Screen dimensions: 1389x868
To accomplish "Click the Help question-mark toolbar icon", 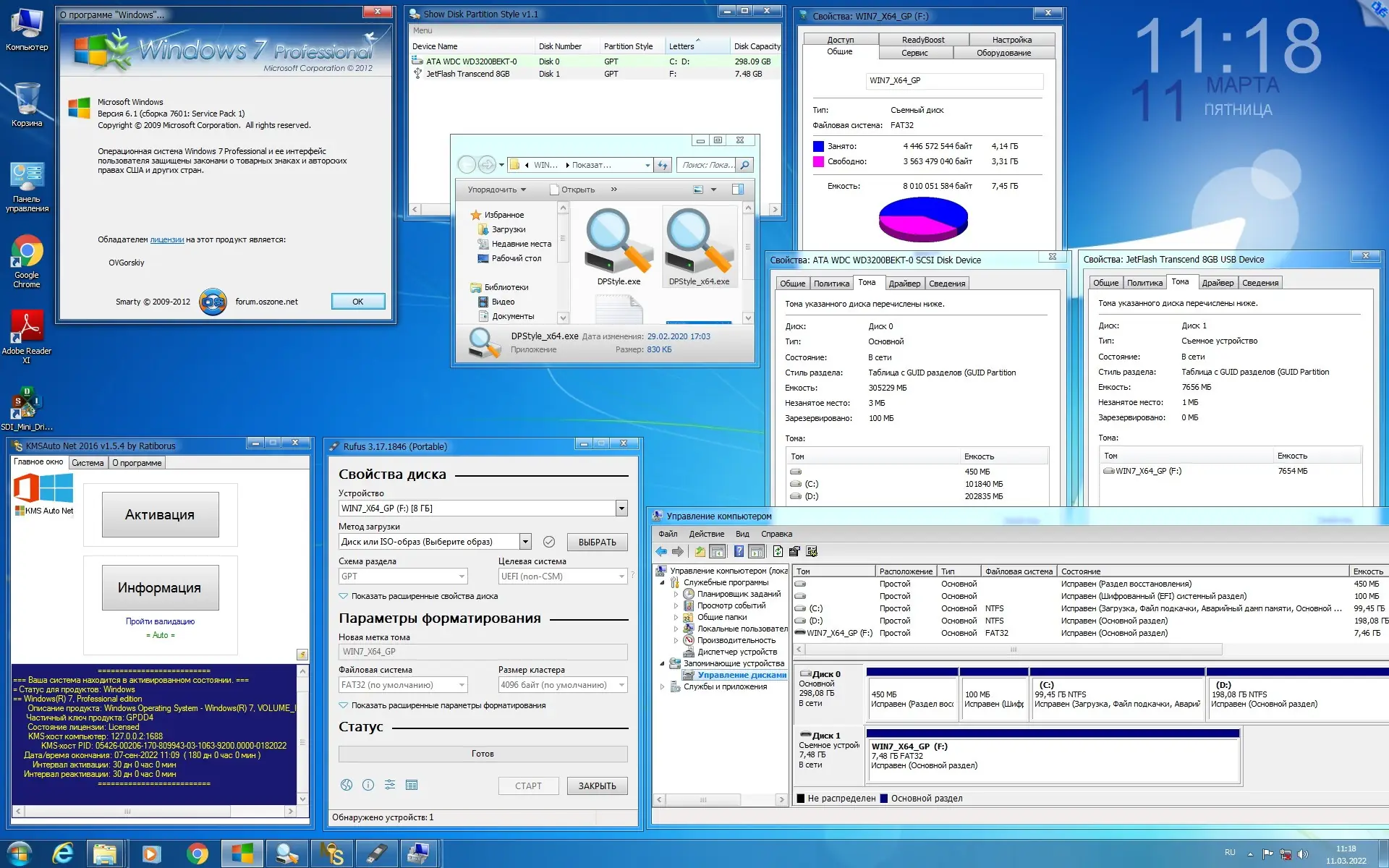I will (x=739, y=552).
